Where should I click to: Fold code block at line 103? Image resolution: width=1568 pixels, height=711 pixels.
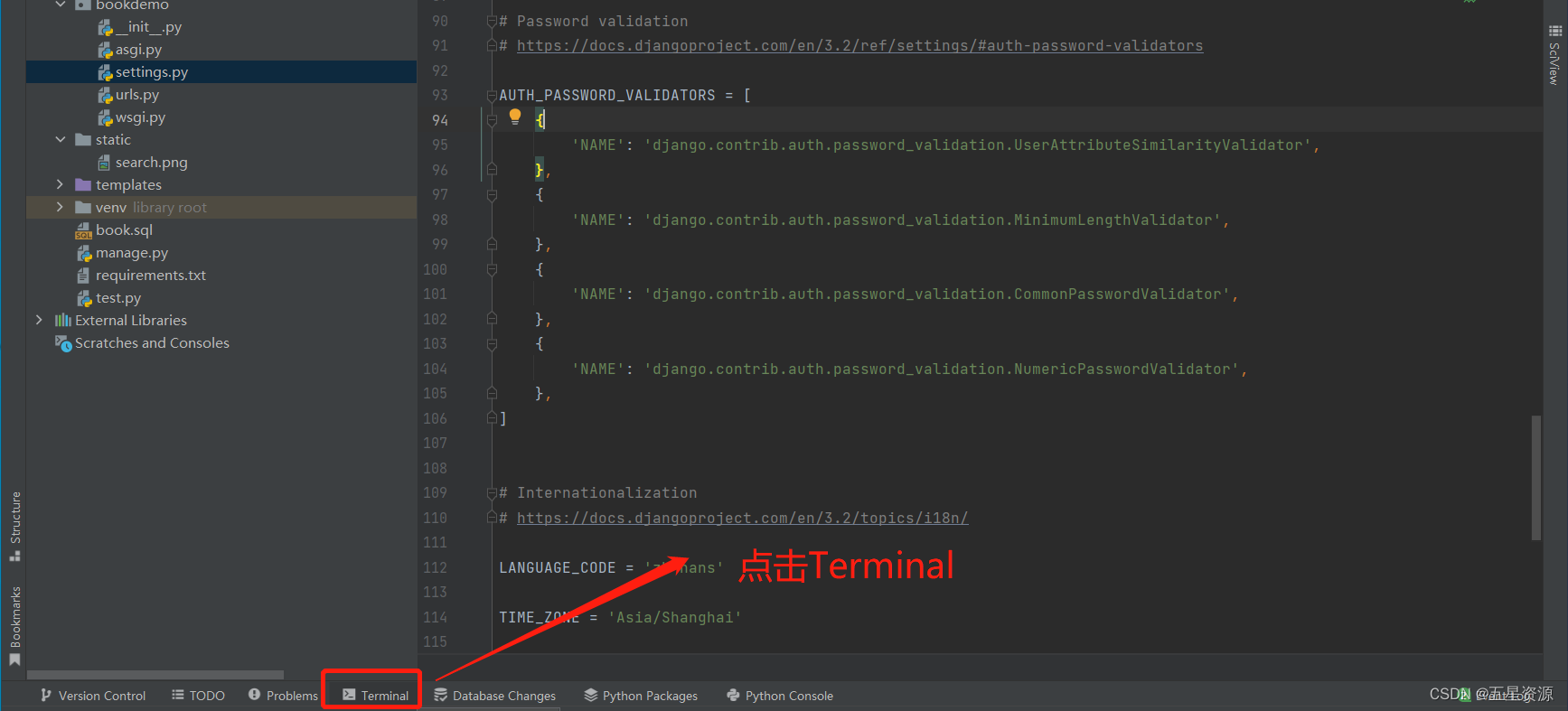(492, 343)
